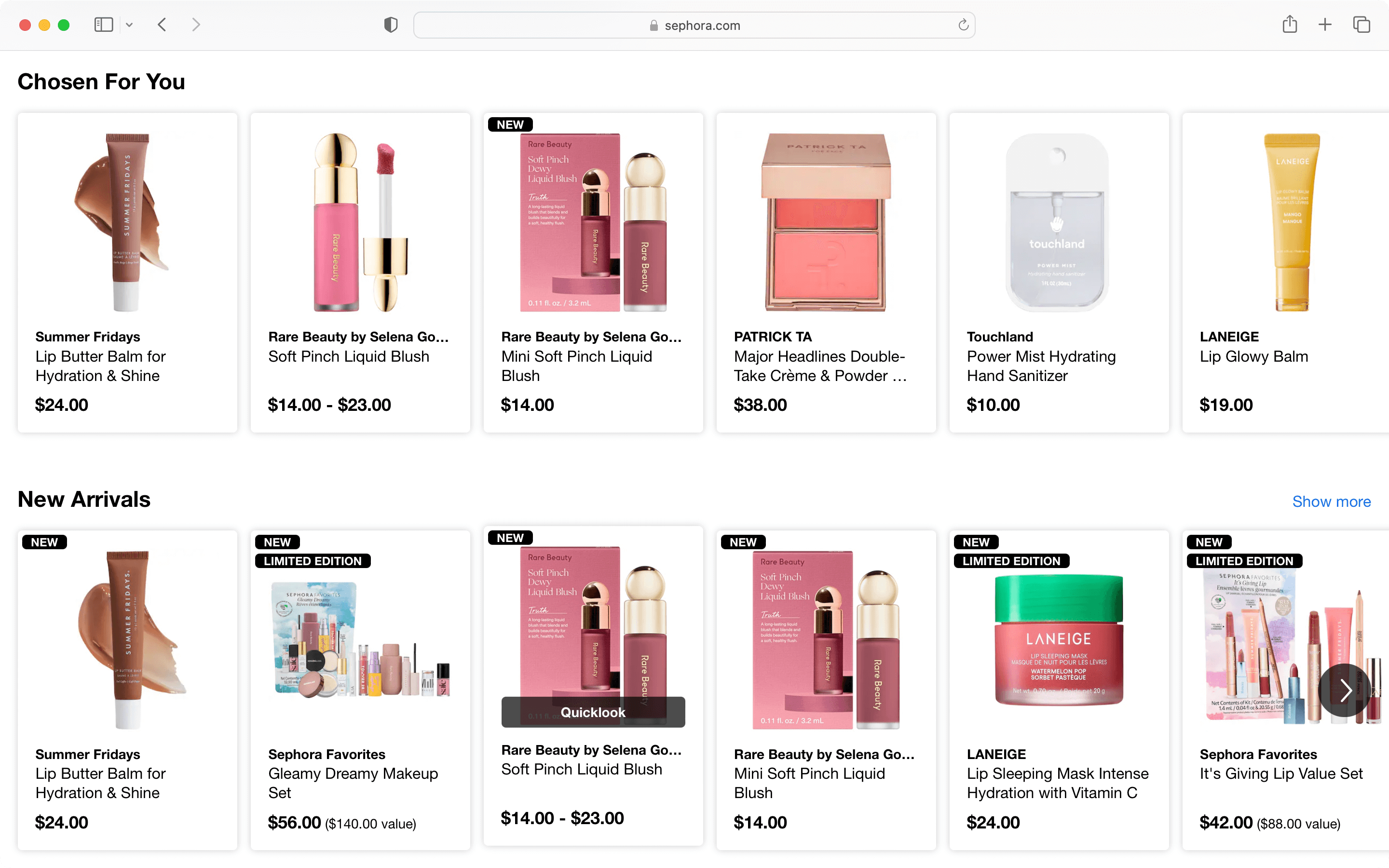This screenshot has height=868, width=1389.
Task: Click the Touchland brand name
Action: pos(1000,337)
